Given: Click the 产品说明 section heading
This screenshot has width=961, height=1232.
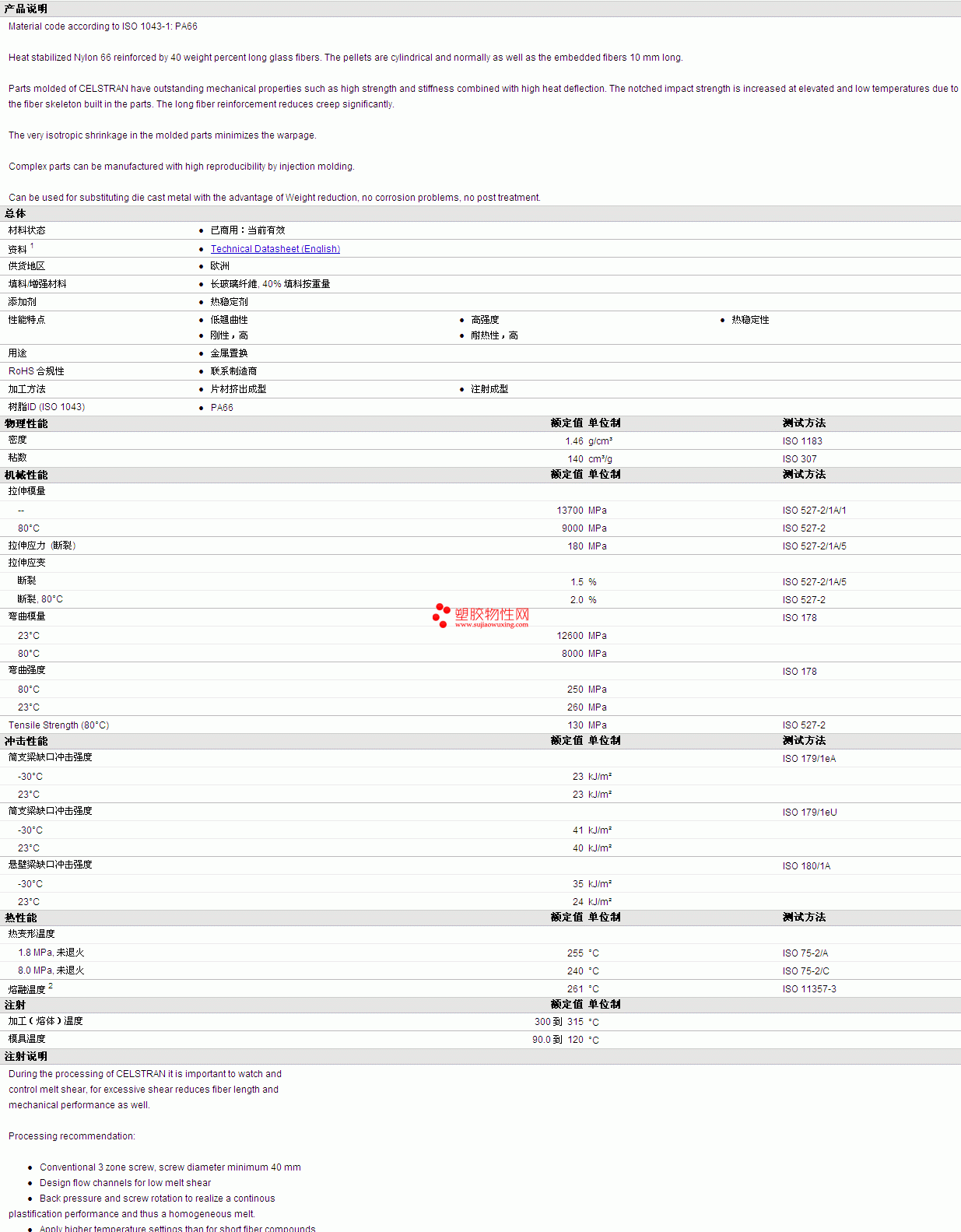Looking at the screenshot, I should point(26,9).
